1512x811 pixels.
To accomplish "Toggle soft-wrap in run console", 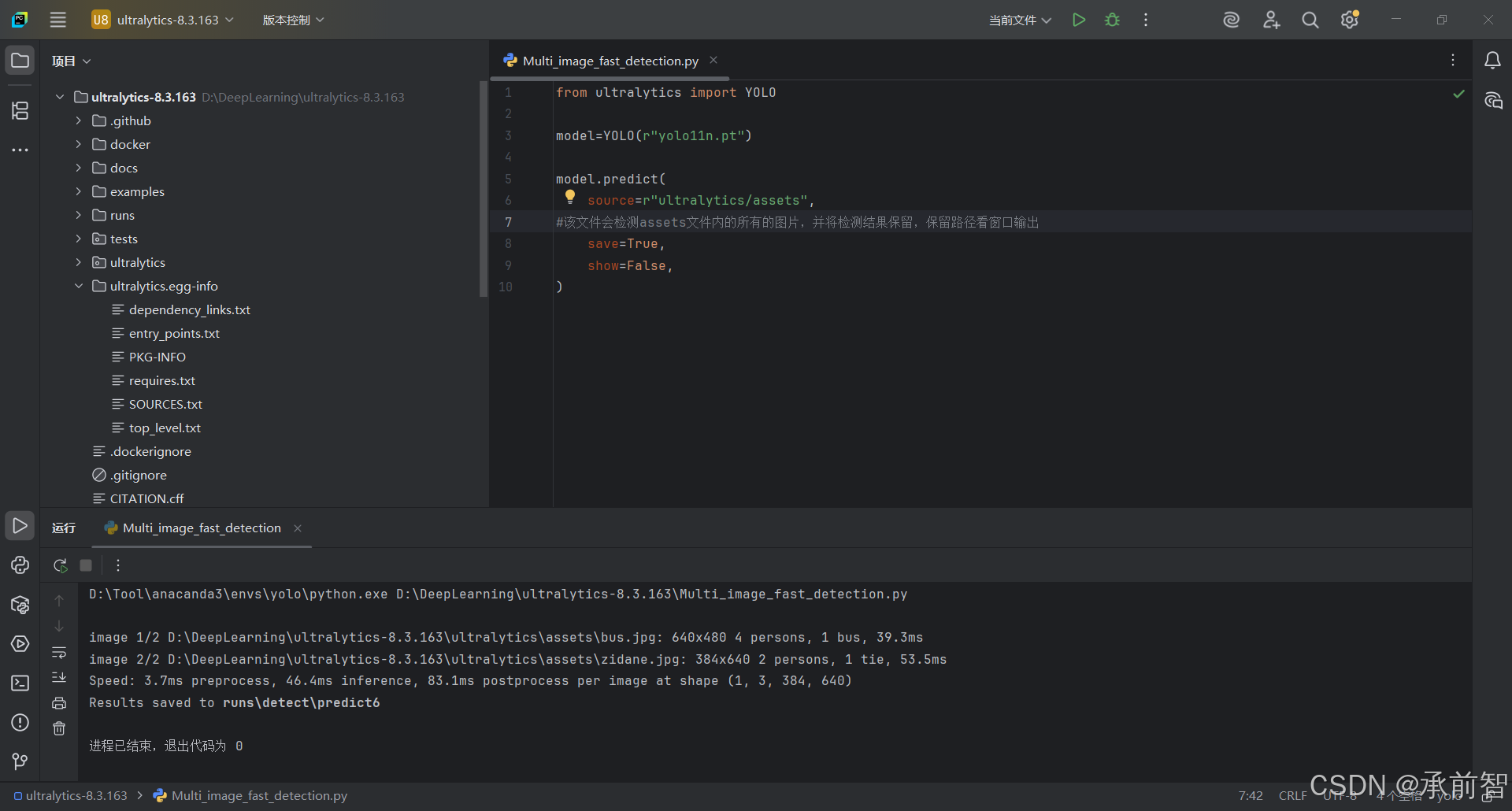I will (59, 653).
